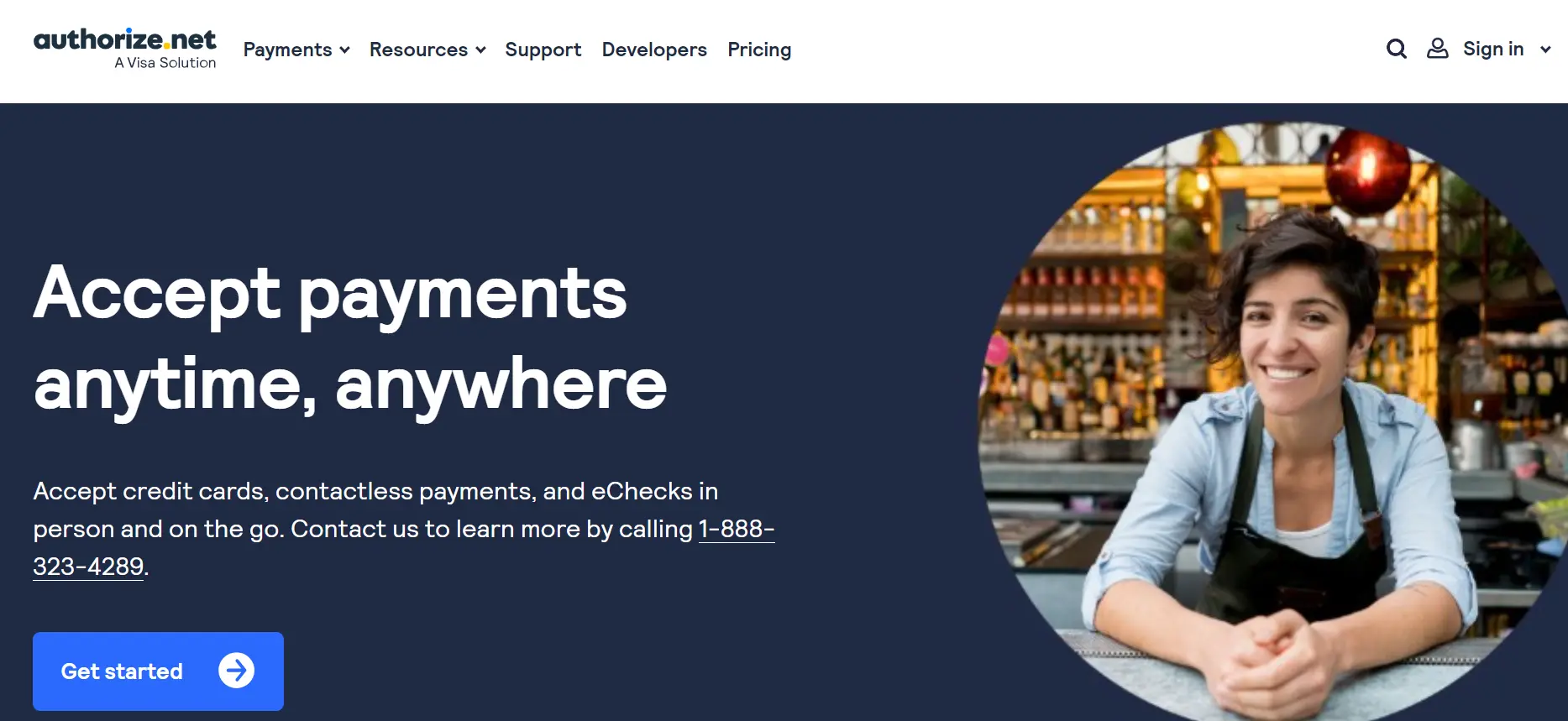
Task: Click the eChecks description paragraph
Action: tap(403, 529)
